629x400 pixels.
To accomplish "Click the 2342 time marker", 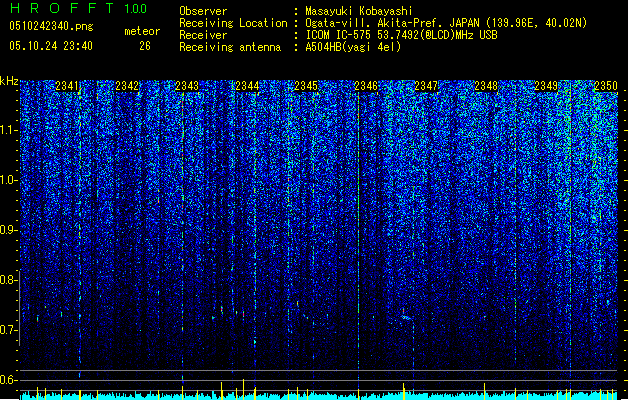I will (127, 86).
